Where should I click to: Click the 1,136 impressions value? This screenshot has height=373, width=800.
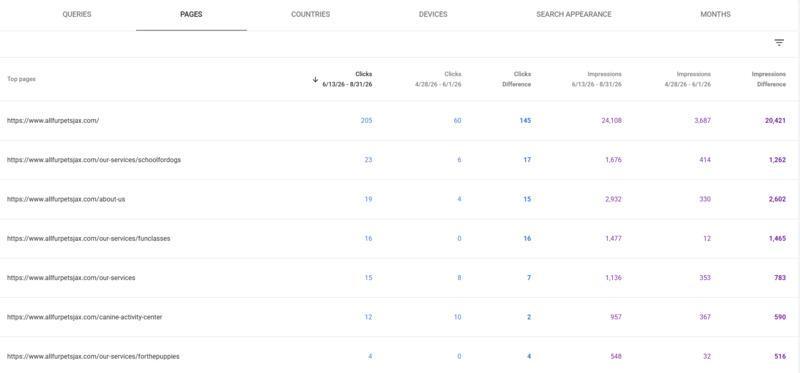(613, 278)
